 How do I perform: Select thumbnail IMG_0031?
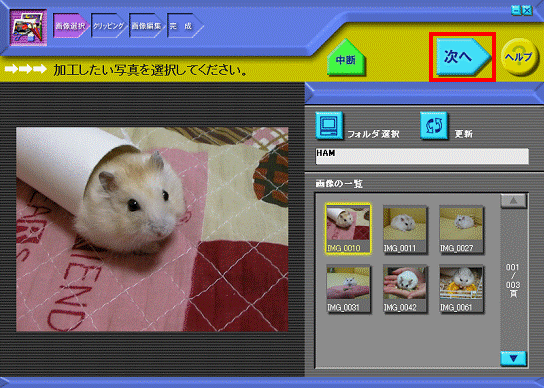[x=348, y=289]
